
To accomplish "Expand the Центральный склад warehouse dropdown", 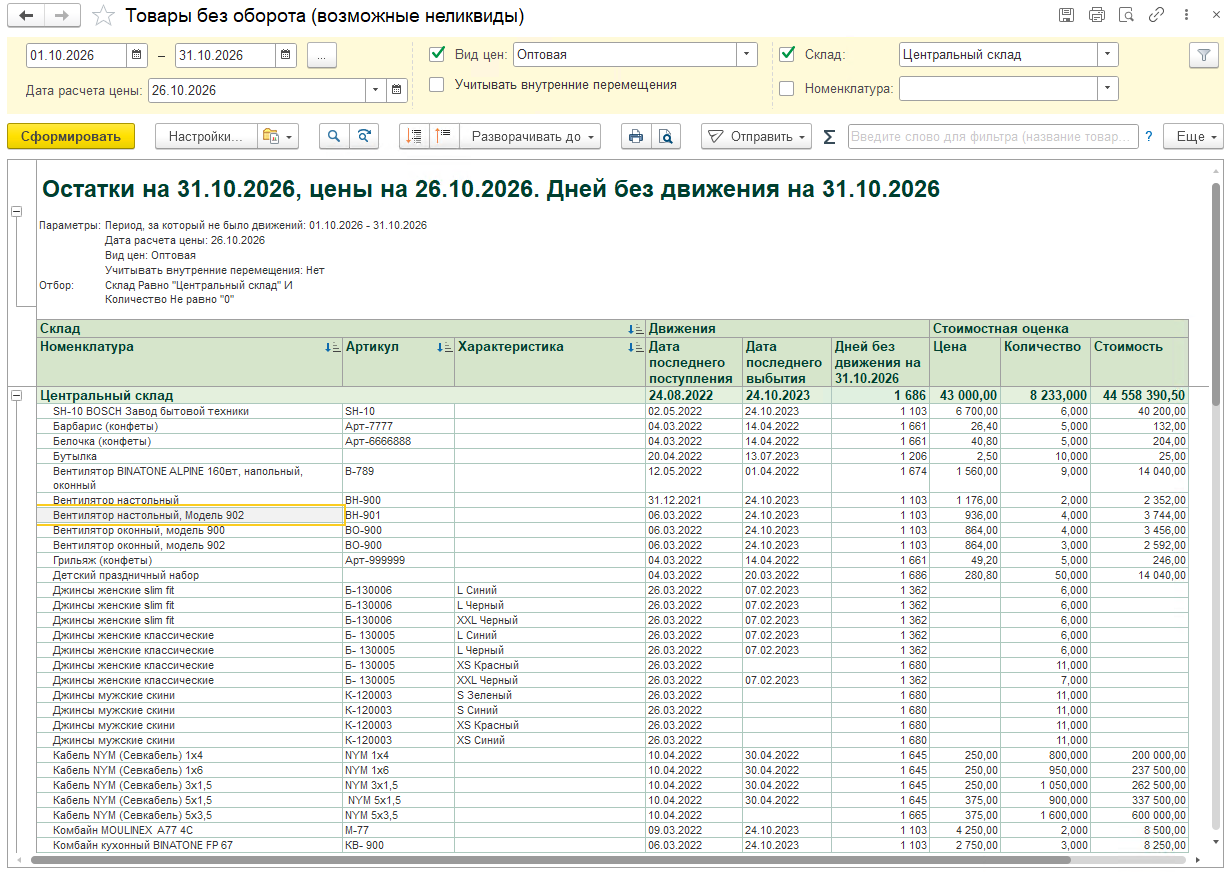I will point(1108,55).
